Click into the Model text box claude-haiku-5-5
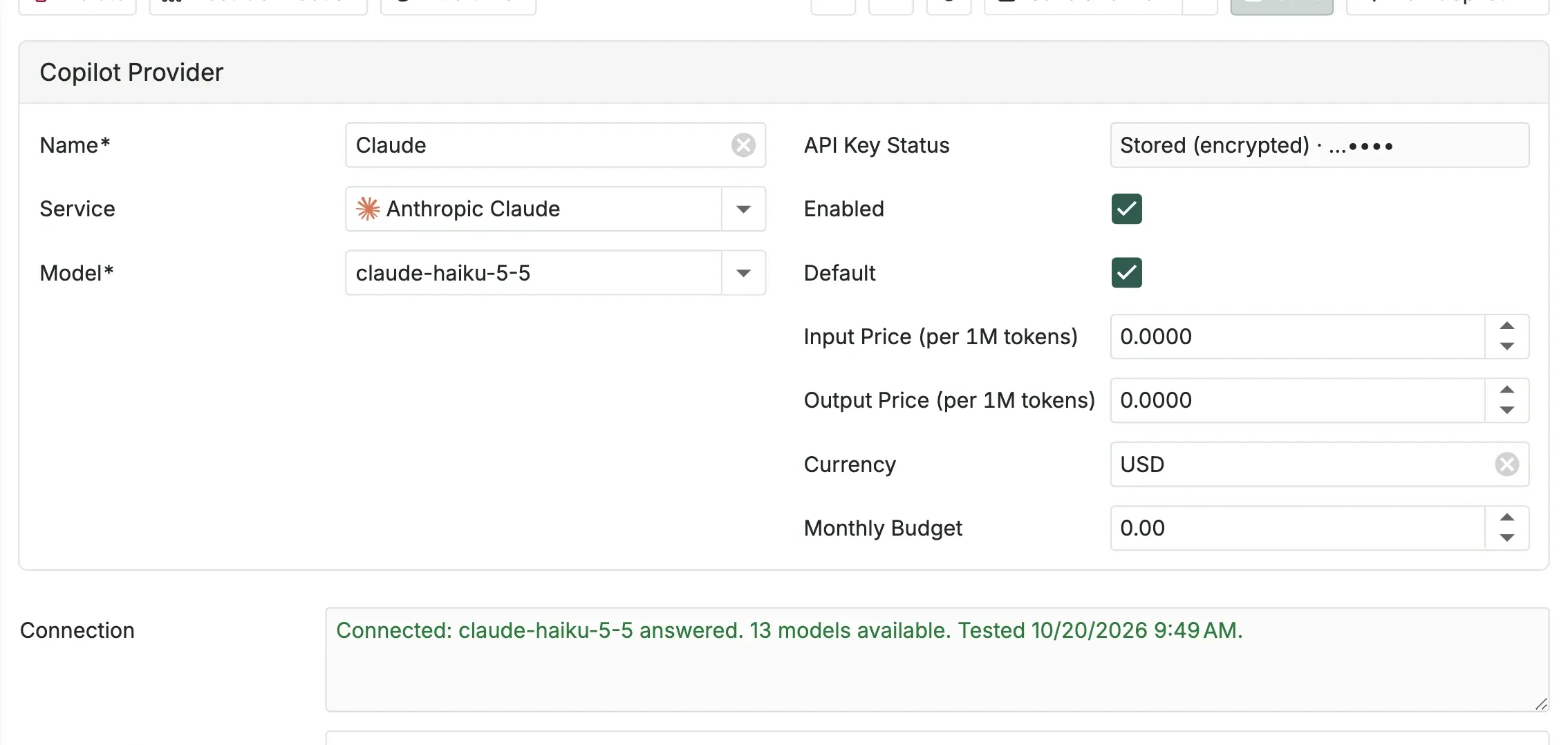The image size is (1568, 745). (x=534, y=273)
